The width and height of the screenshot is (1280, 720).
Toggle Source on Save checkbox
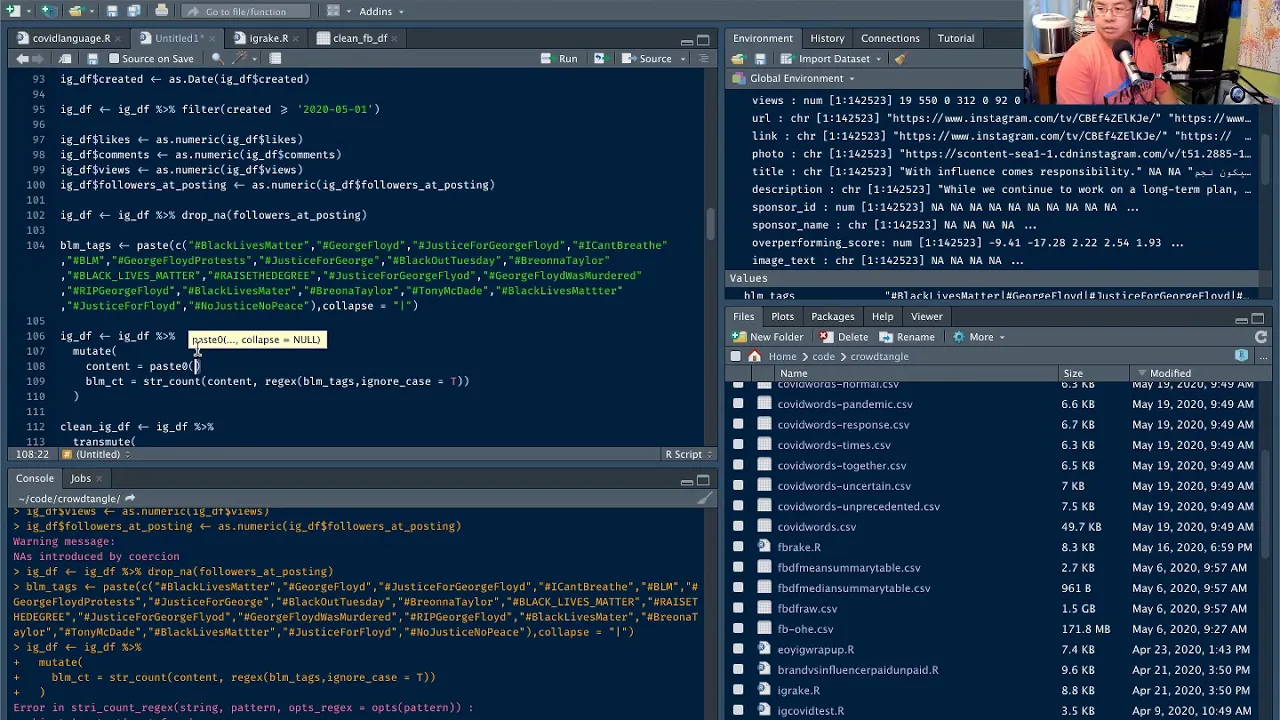(114, 59)
